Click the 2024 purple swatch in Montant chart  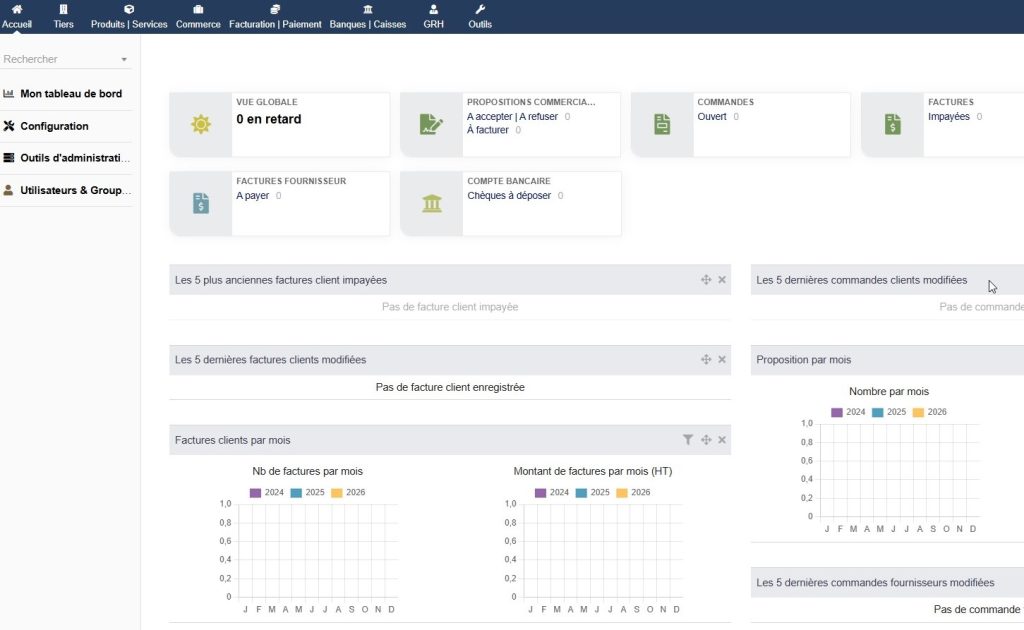[541, 493]
